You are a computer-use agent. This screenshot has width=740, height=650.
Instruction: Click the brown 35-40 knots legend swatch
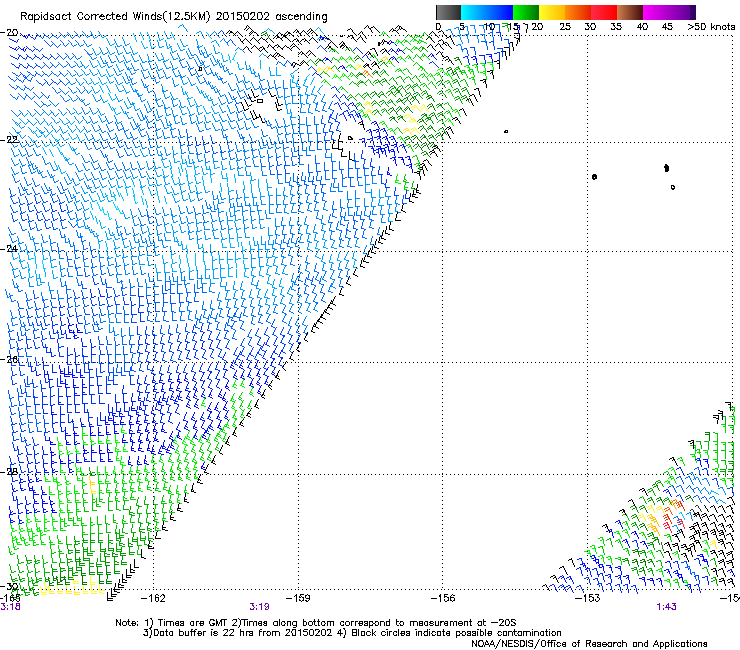[630, 12]
